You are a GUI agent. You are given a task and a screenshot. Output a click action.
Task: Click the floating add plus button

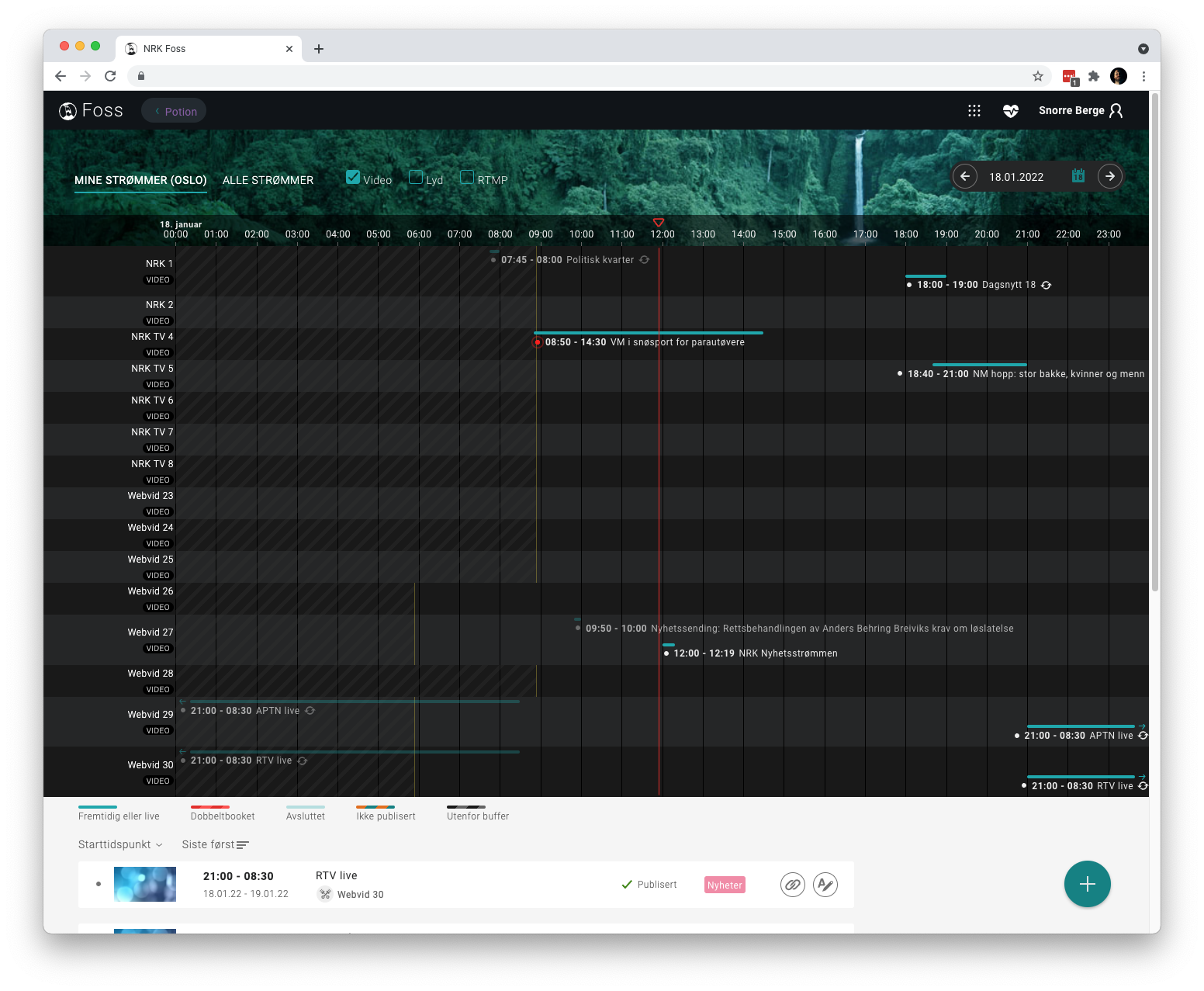pyautogui.click(x=1088, y=884)
